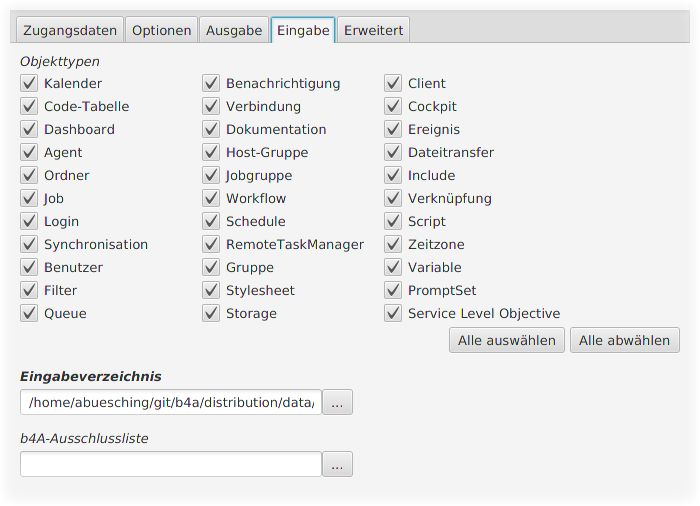This screenshot has height=506, width=700.
Task: Go to the Erweitert tab
Action: [x=373, y=31]
